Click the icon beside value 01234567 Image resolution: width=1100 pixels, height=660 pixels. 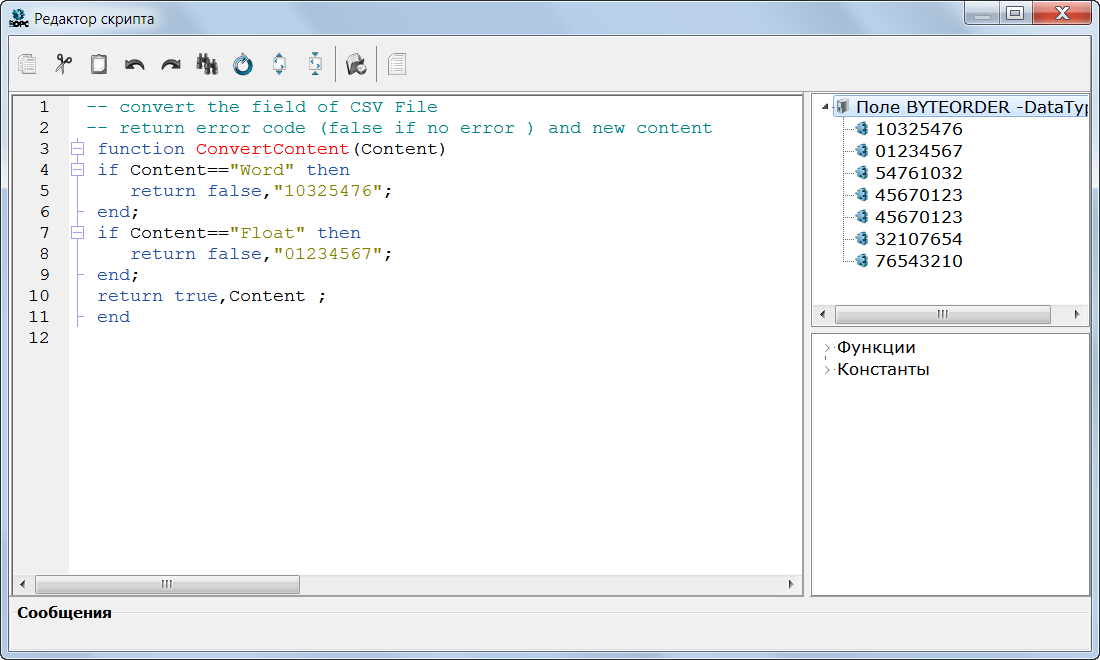(861, 150)
